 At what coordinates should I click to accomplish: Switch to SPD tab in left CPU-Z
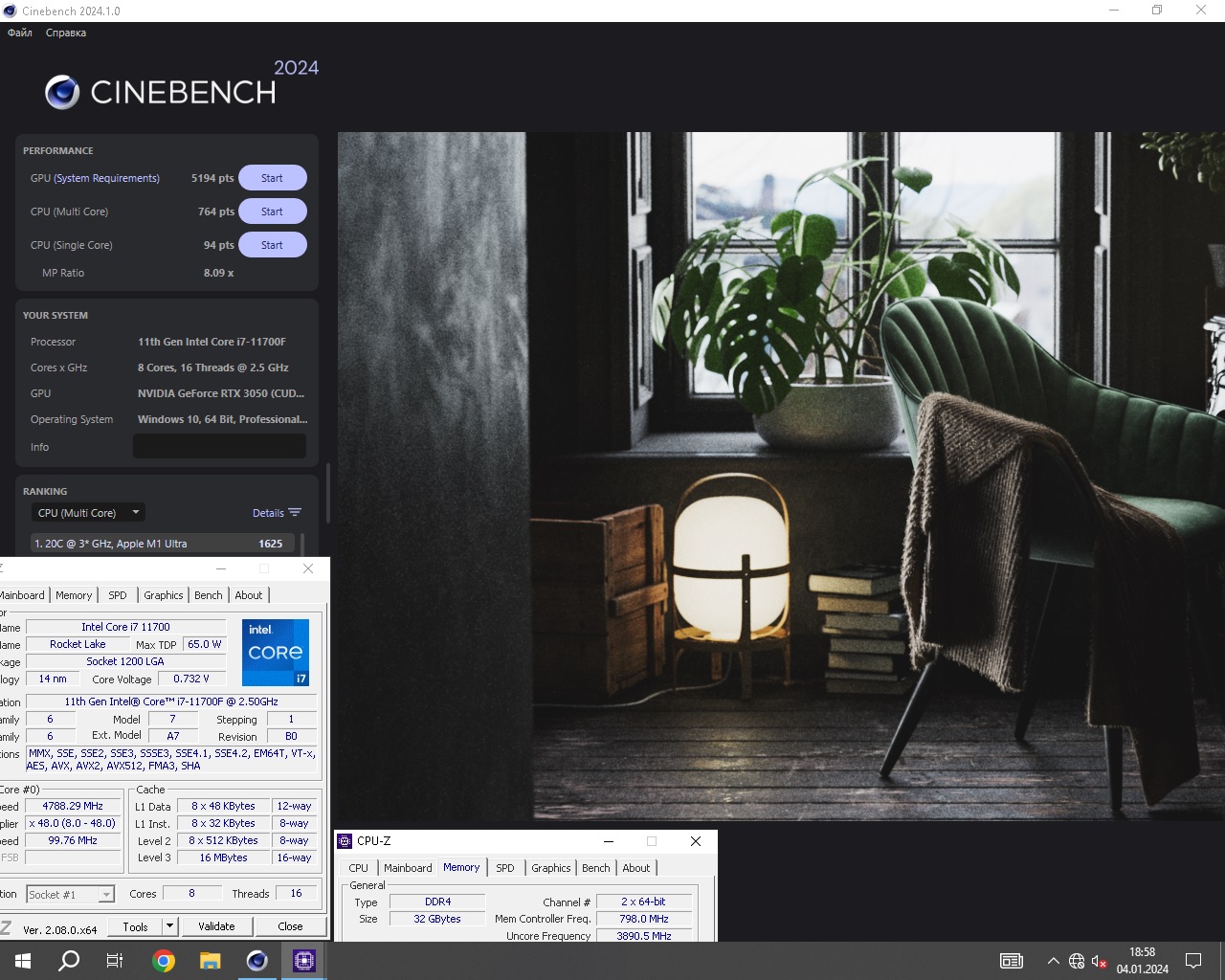point(118,595)
